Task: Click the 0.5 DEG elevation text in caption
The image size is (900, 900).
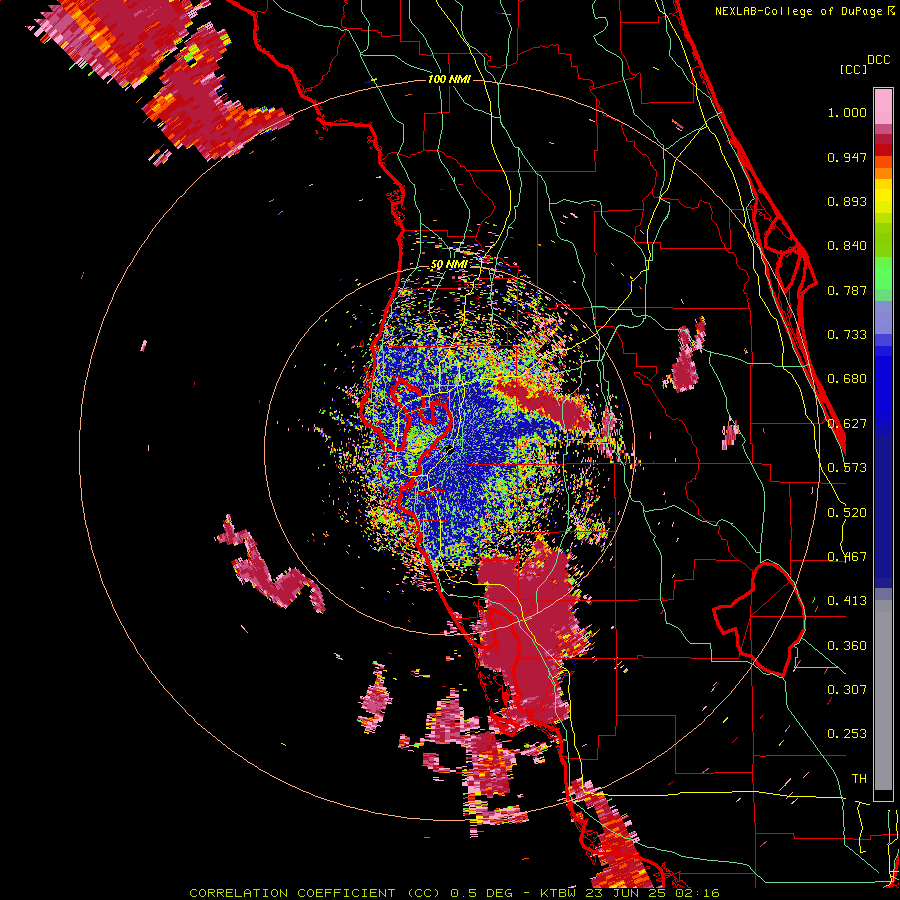Action: 484,893
